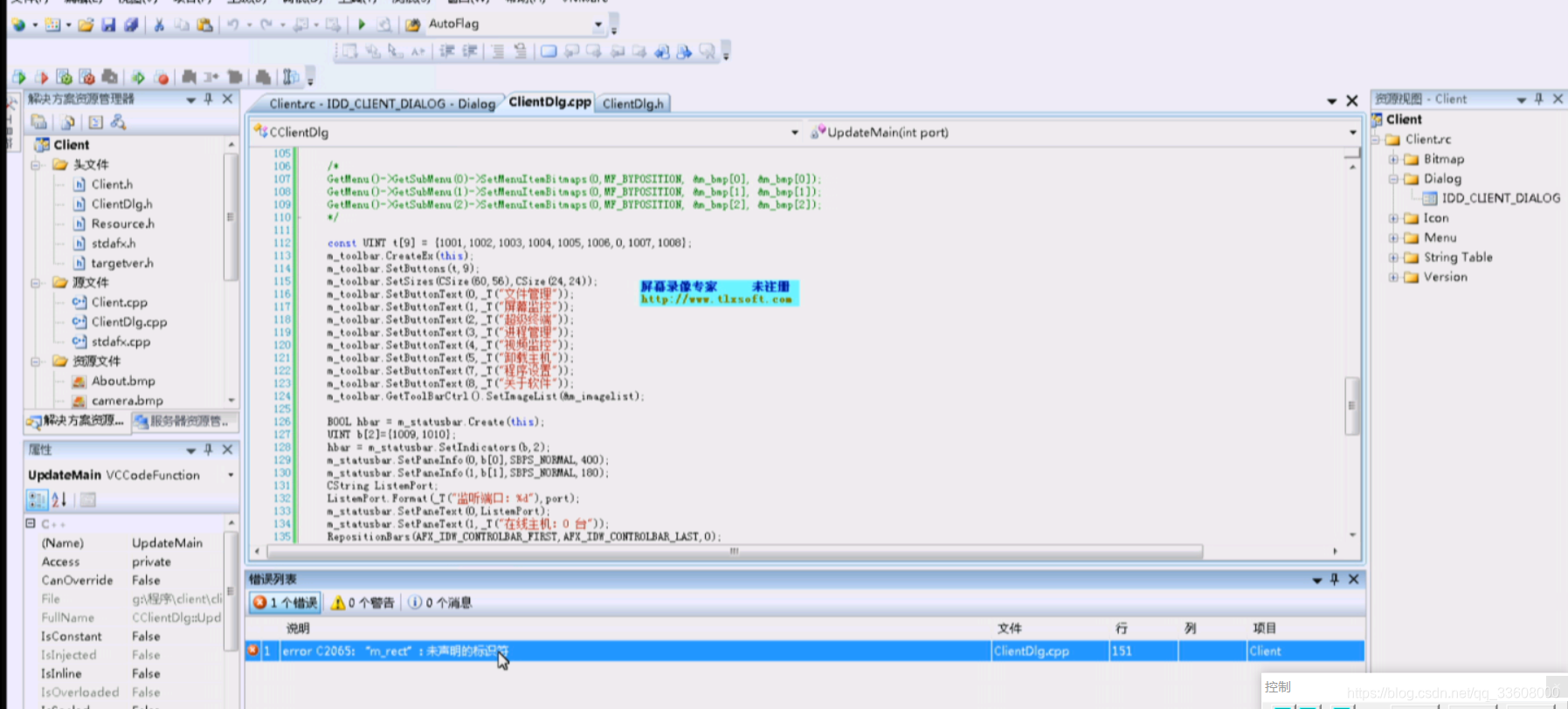Collapse the 头文件 folder in Solution Explorer
The image size is (1568, 709).
click(36, 164)
